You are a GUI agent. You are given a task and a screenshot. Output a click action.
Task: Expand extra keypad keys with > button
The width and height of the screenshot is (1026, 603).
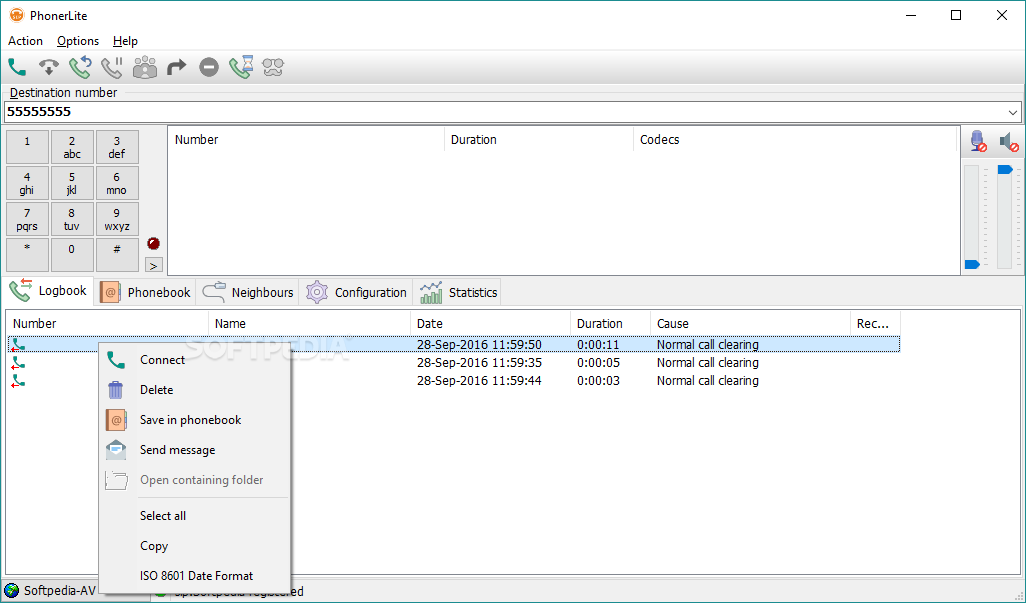coord(153,266)
